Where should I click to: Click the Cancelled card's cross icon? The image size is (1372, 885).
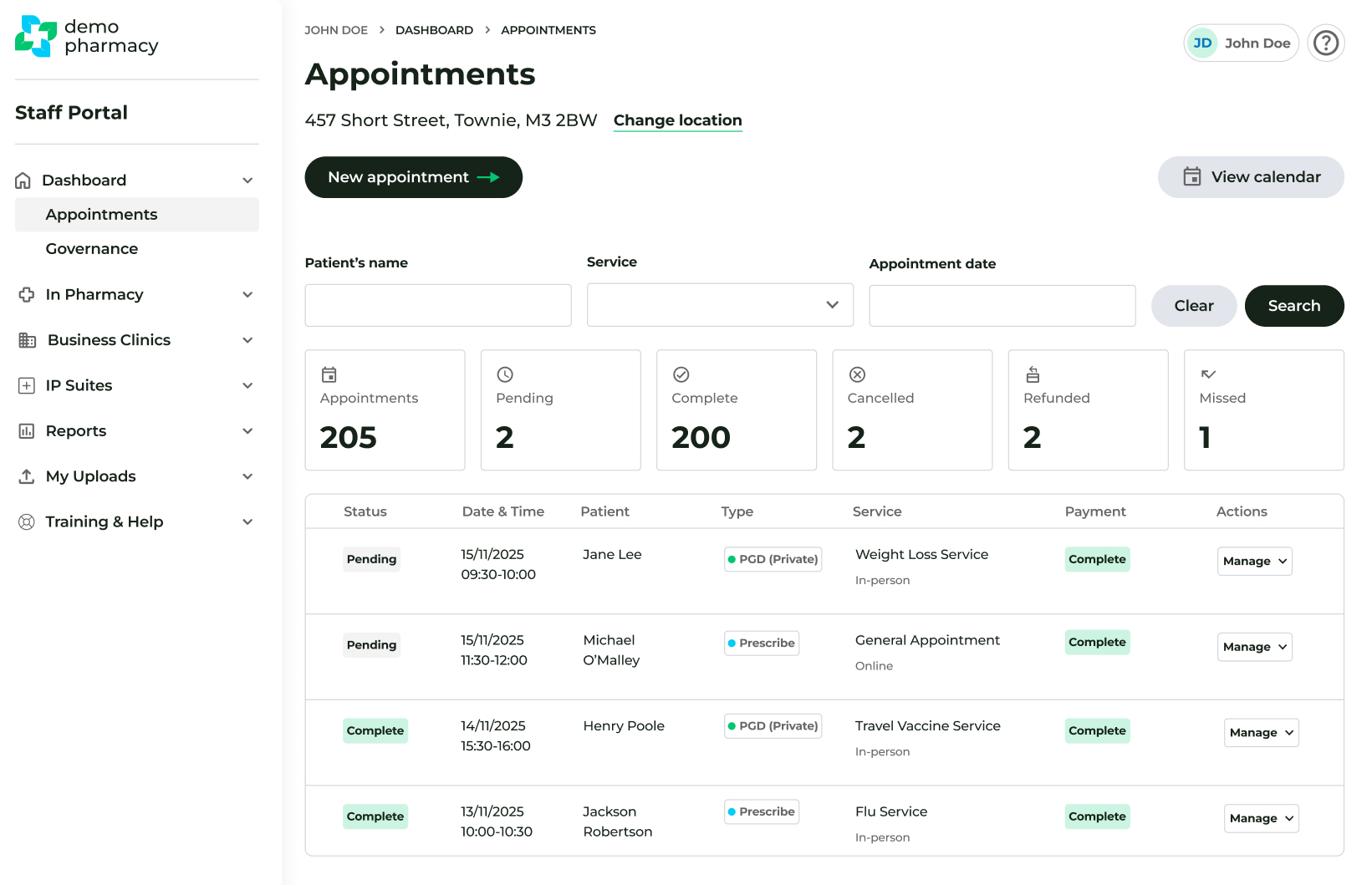pyautogui.click(x=857, y=374)
